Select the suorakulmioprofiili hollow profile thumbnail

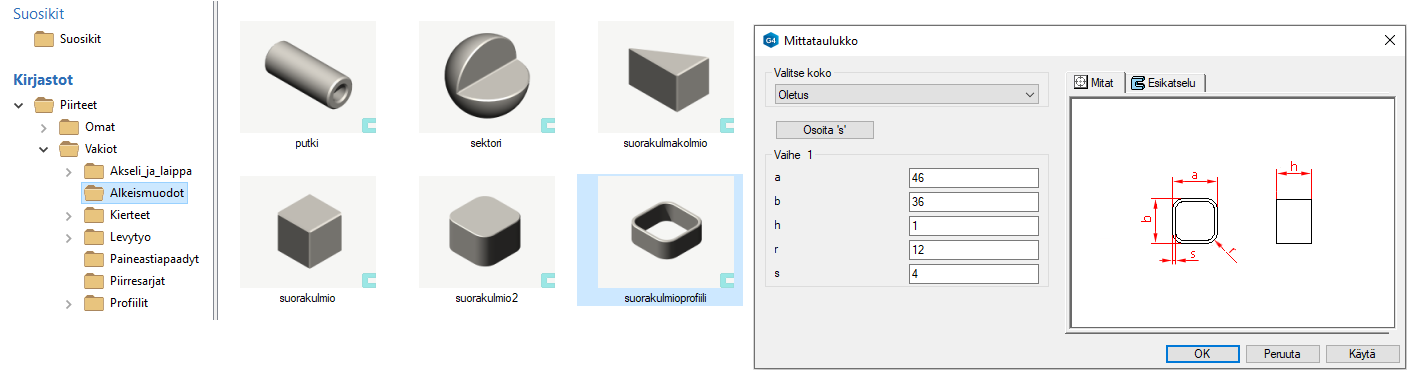665,232
